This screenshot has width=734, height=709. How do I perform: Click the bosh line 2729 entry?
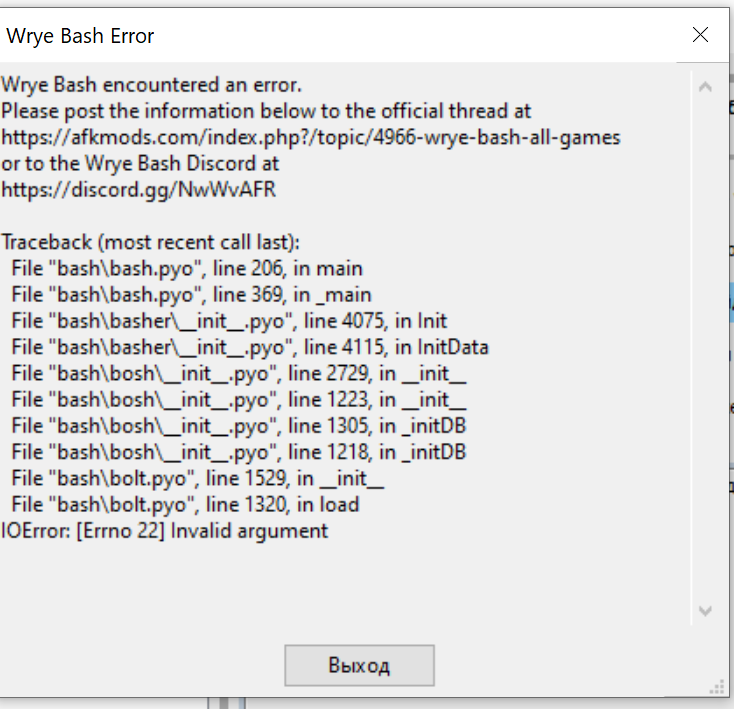tap(239, 374)
